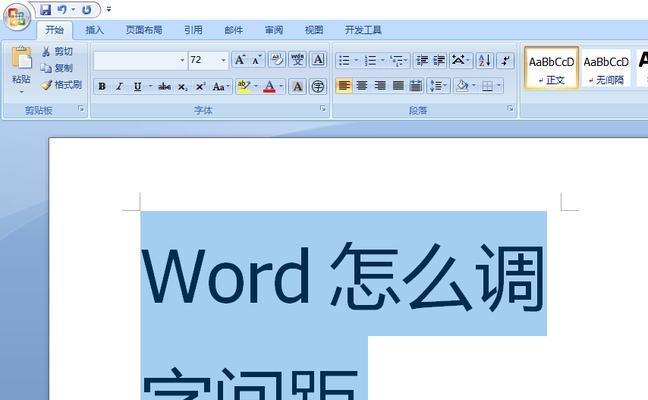Image resolution: width=648 pixels, height=400 pixels.
Task: Center align text
Action: (x=362, y=86)
